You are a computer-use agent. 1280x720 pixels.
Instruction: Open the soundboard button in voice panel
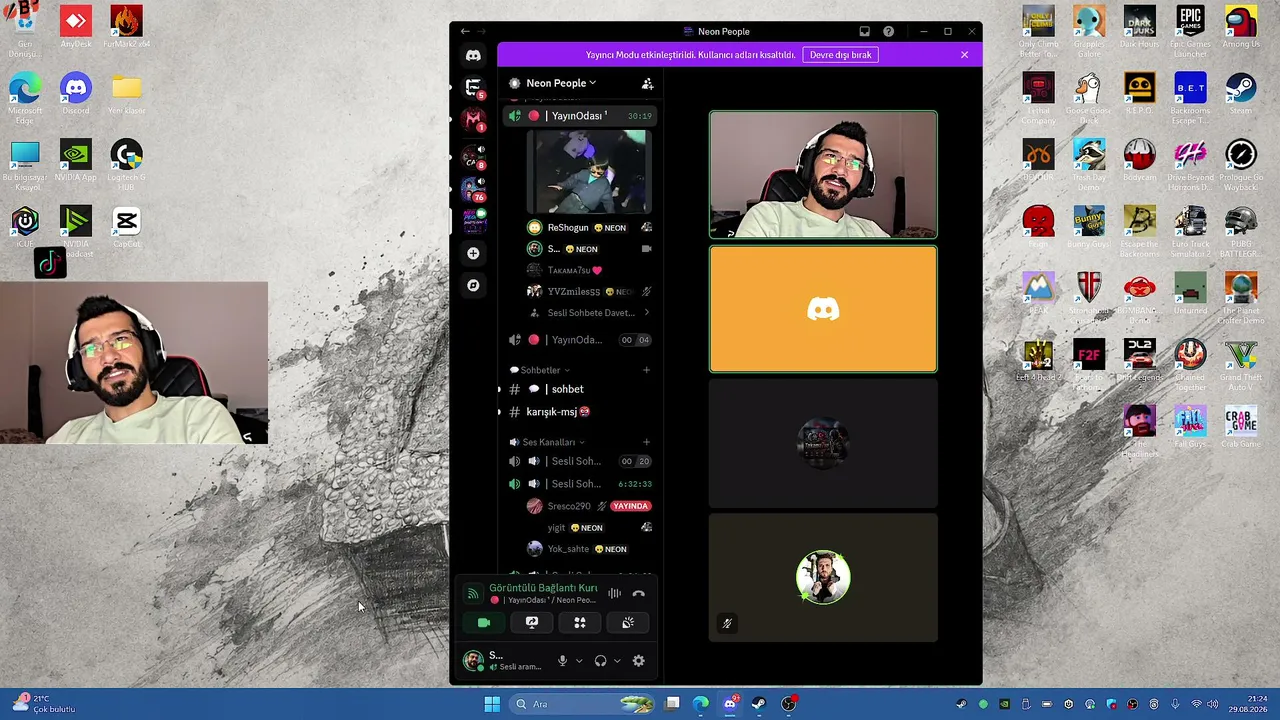pos(628,622)
